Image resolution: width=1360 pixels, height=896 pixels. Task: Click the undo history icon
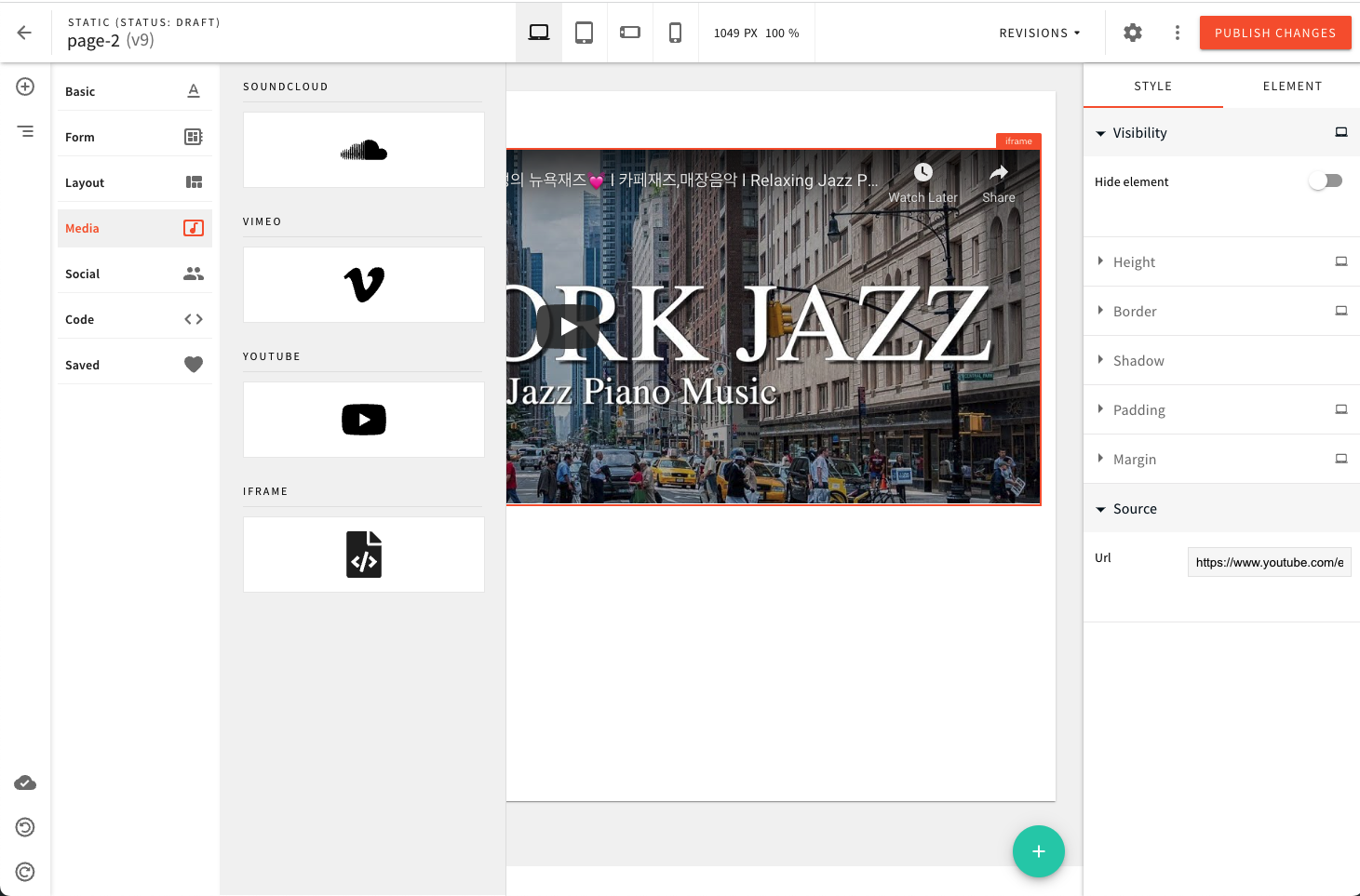coord(25,827)
